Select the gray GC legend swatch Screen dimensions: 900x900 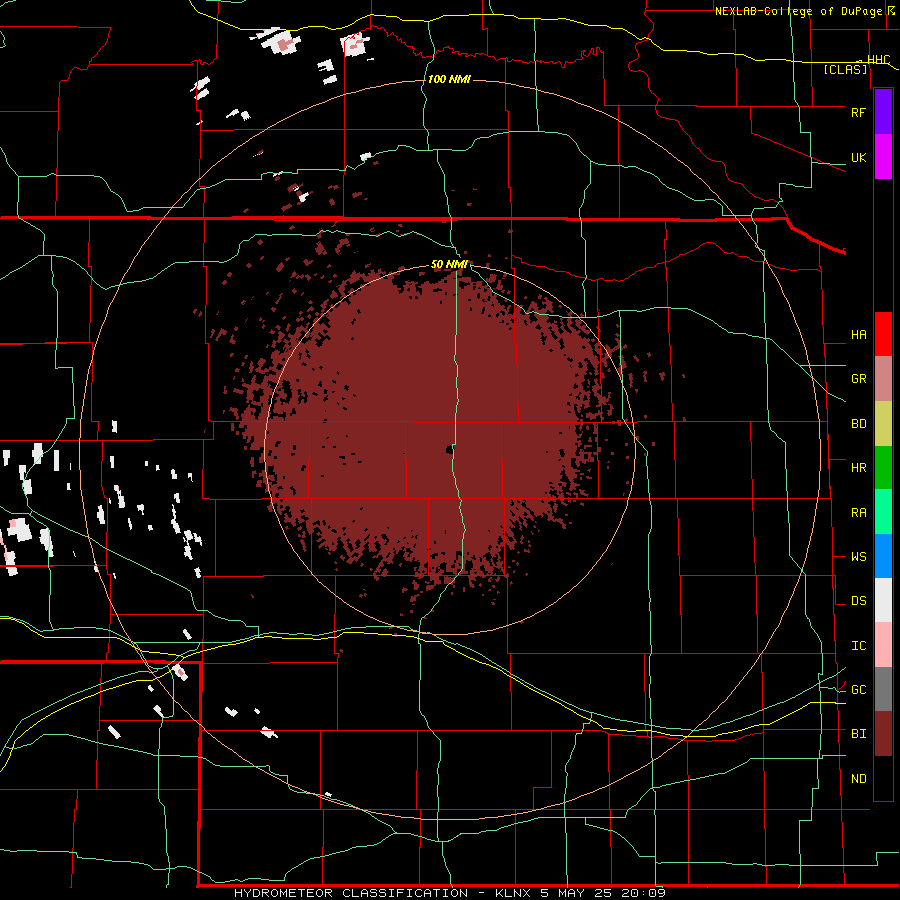(883, 689)
